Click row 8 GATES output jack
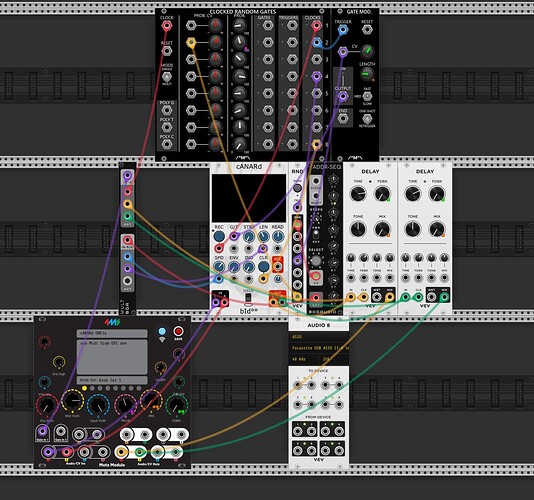The height and width of the screenshot is (500, 534). point(268,144)
